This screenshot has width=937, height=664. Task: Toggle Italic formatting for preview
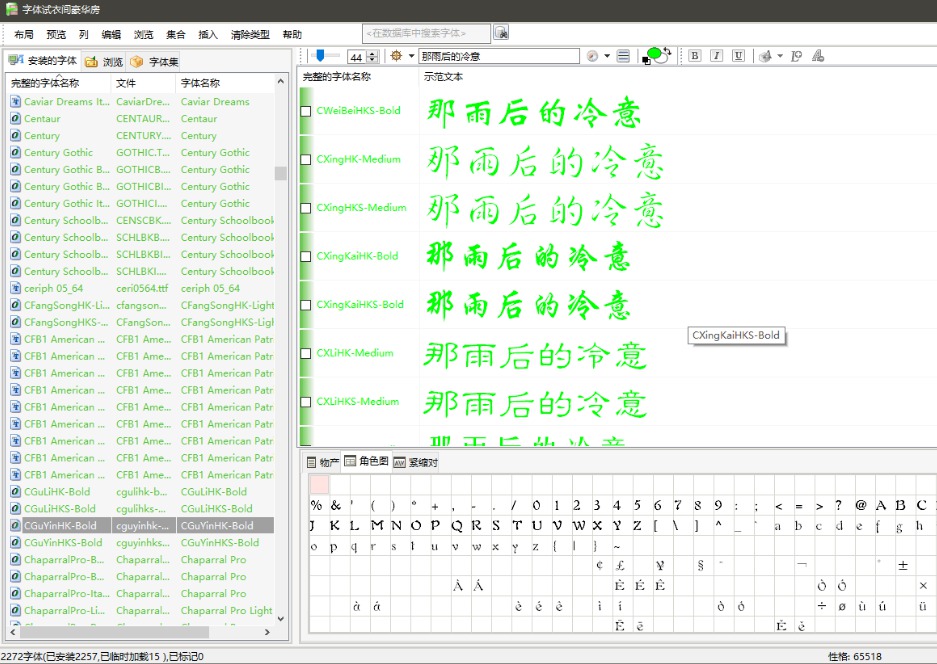click(716, 56)
